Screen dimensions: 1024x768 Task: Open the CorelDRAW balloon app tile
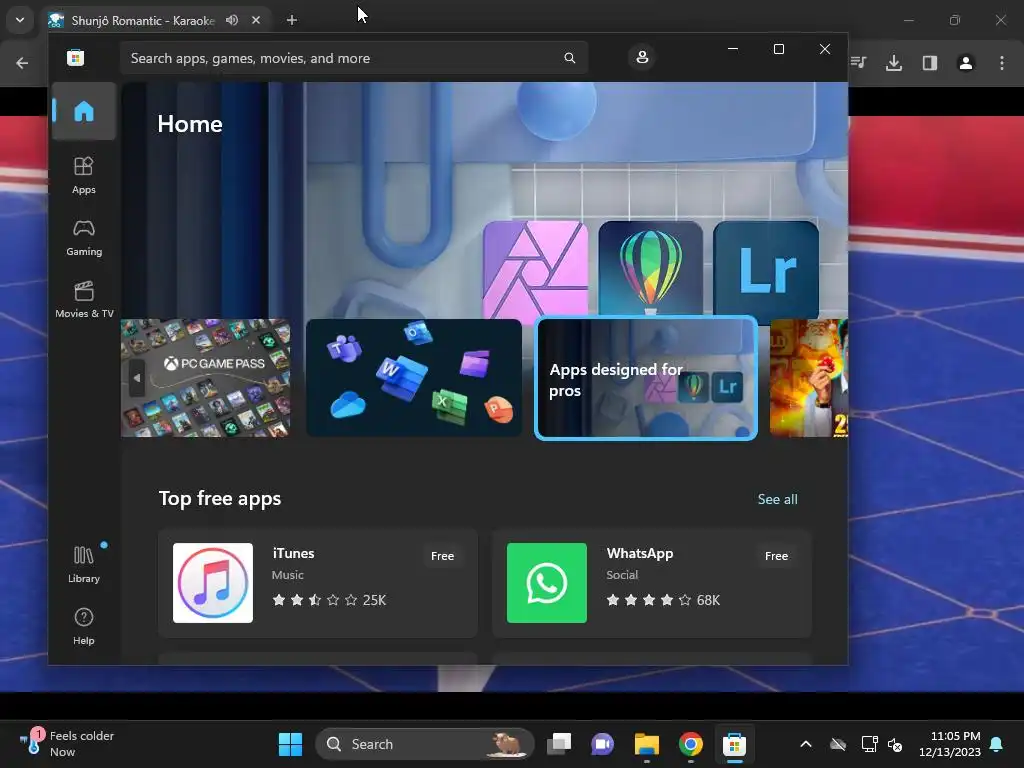[x=650, y=268]
